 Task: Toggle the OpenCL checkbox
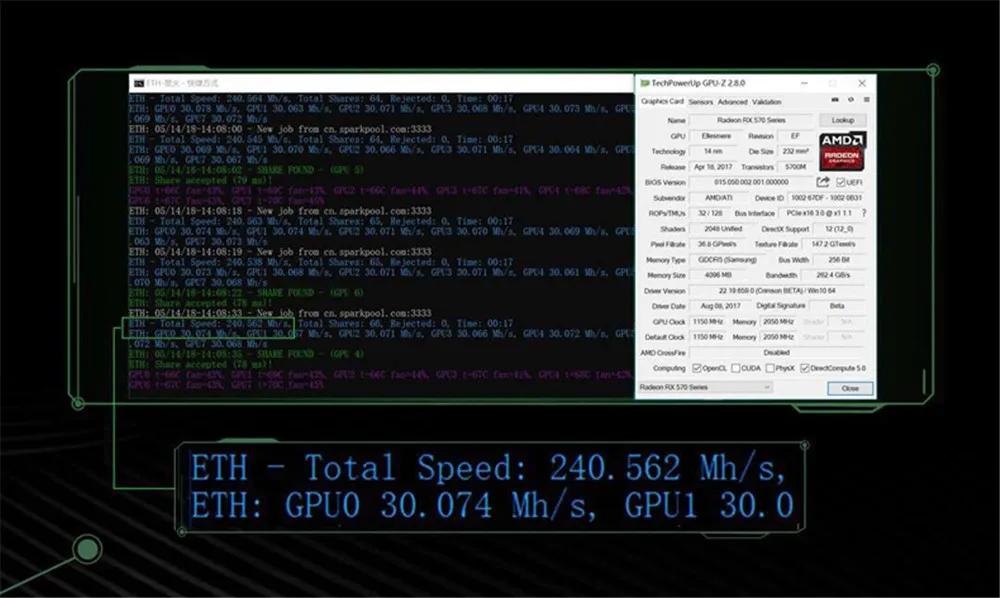[696, 368]
